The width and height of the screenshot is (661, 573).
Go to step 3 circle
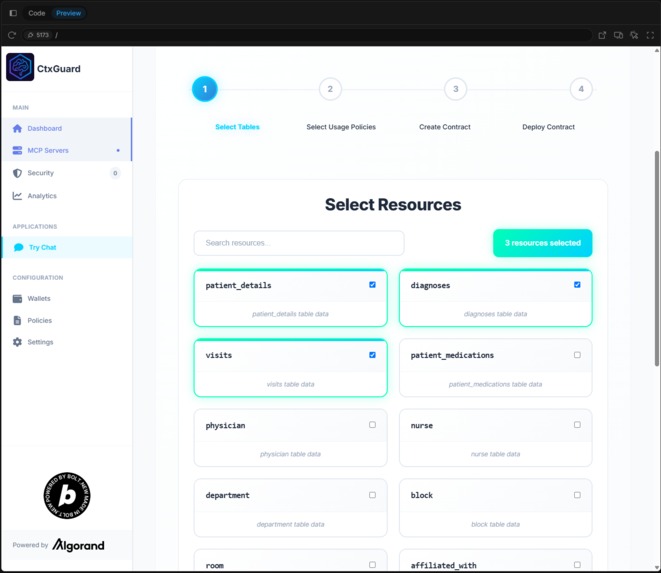coord(456,89)
